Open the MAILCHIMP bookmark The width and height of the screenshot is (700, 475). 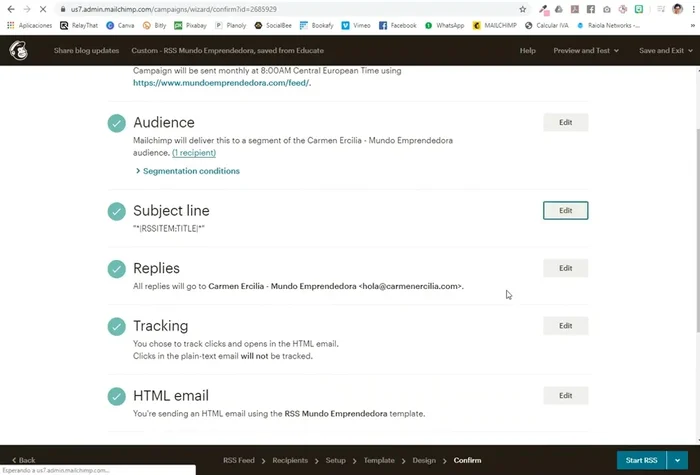click(495, 25)
